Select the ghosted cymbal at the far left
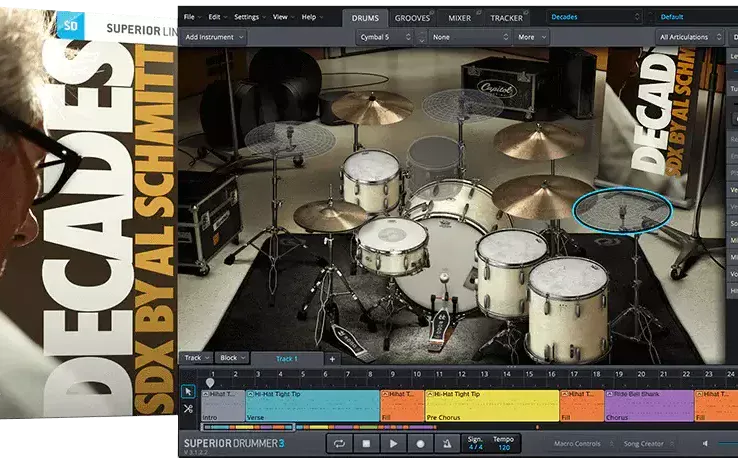The width and height of the screenshot is (738, 458). click(289, 139)
